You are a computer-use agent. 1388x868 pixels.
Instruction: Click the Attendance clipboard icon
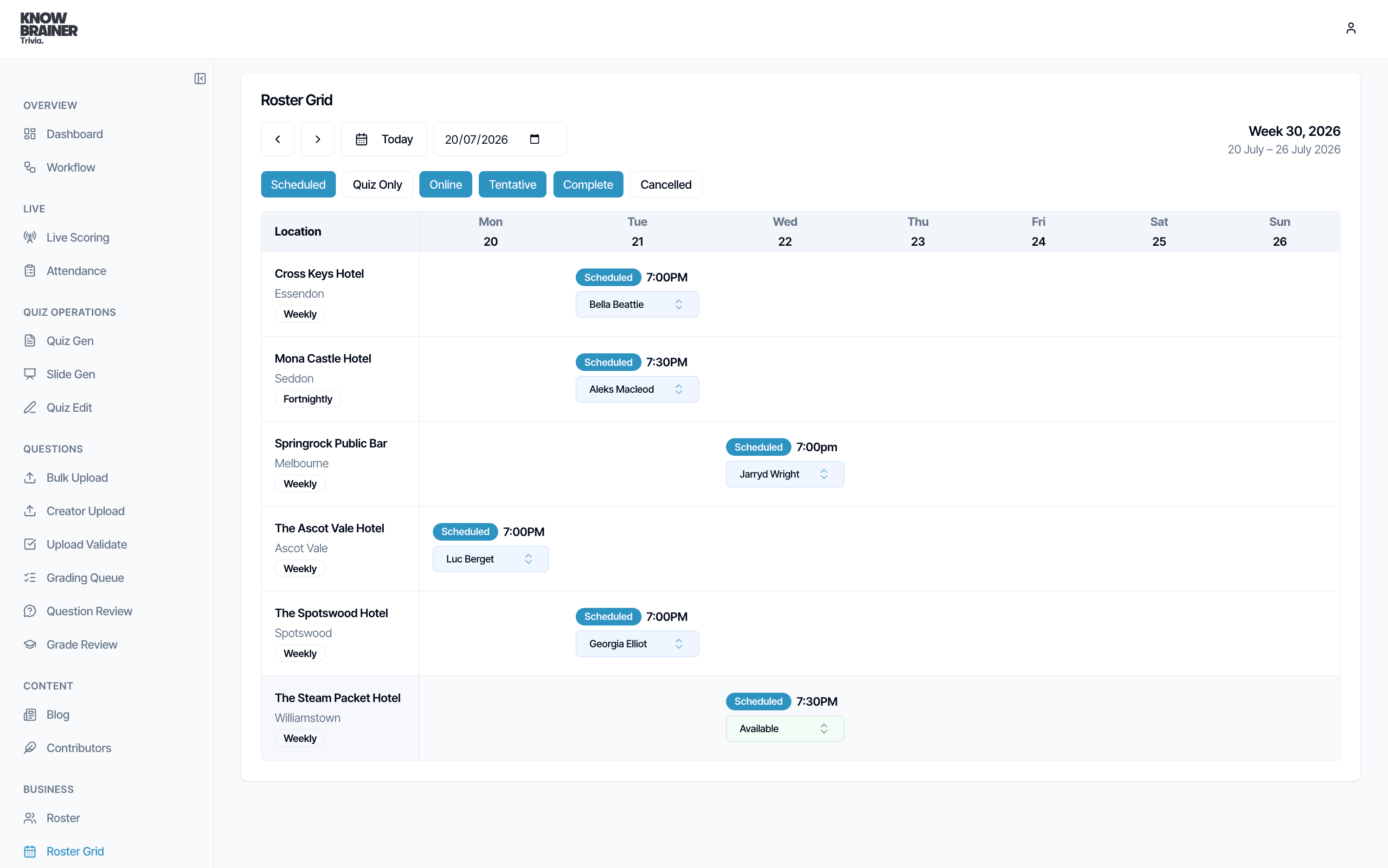(x=30, y=270)
